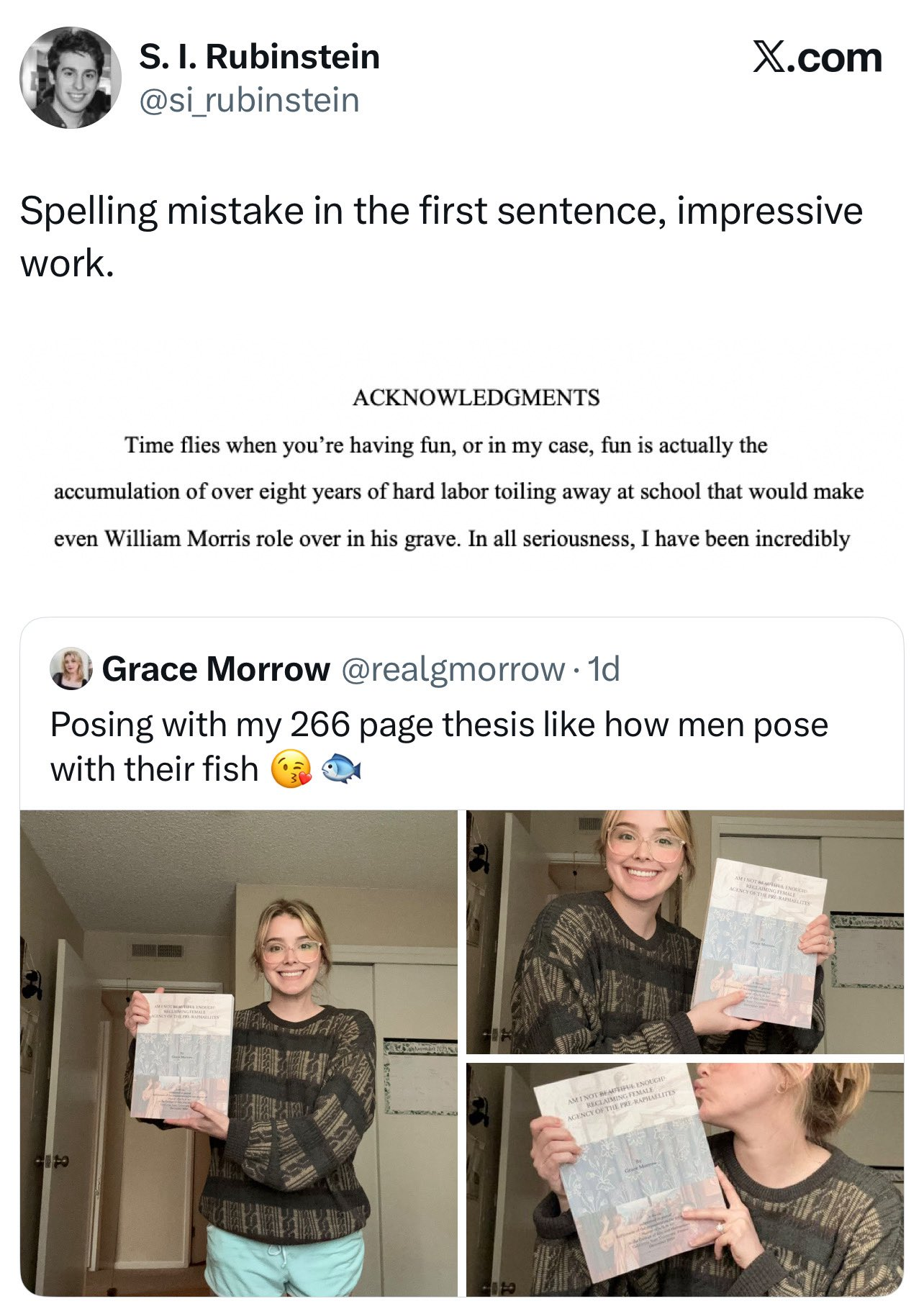The height and width of the screenshot is (1314, 924).
Task: Open the bottom-right photo kissing the thesis
Action: click(685, 1180)
